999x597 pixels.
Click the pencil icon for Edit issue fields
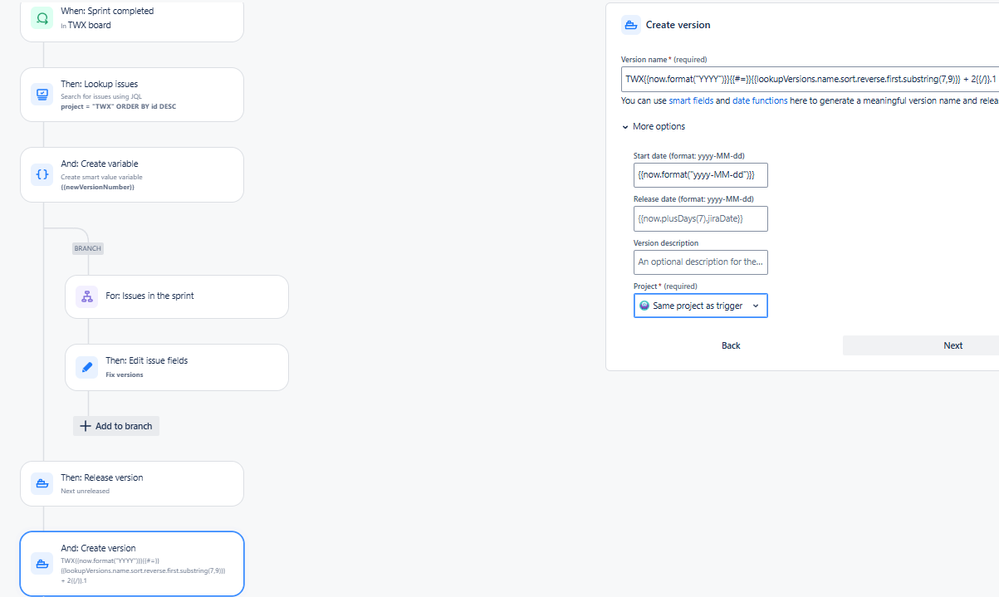[x=87, y=367]
